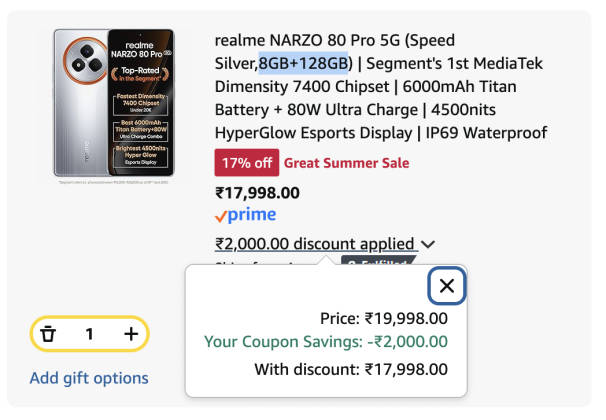Image resolution: width=606 pixels, height=420 pixels.
Task: Click the red "17% off" badge
Action: 245,163
